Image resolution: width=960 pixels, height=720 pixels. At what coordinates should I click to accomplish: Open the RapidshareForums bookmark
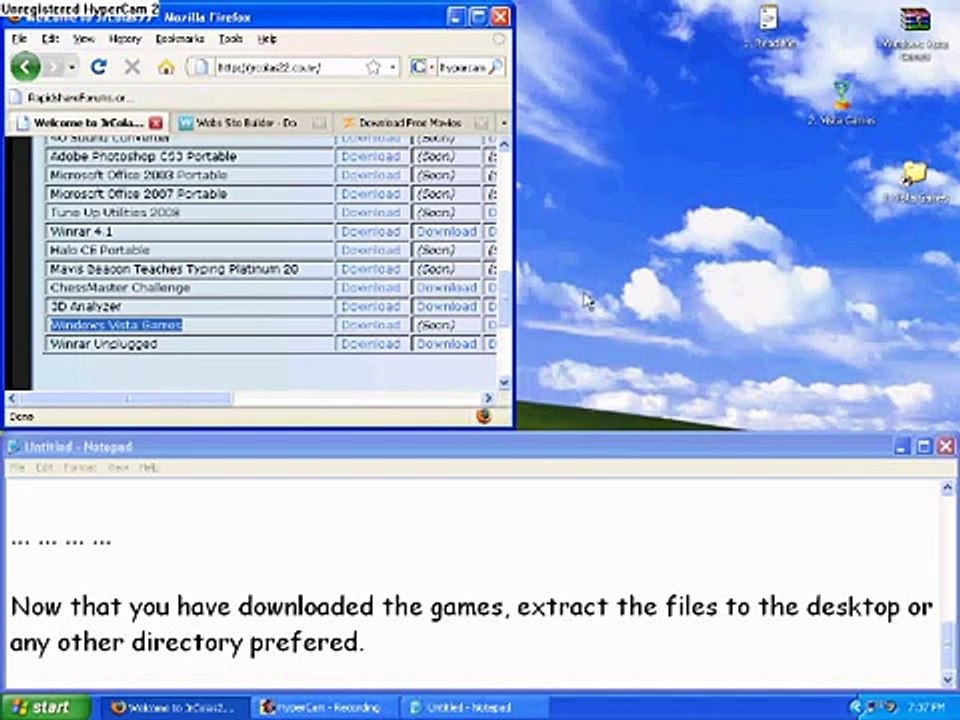click(72, 97)
